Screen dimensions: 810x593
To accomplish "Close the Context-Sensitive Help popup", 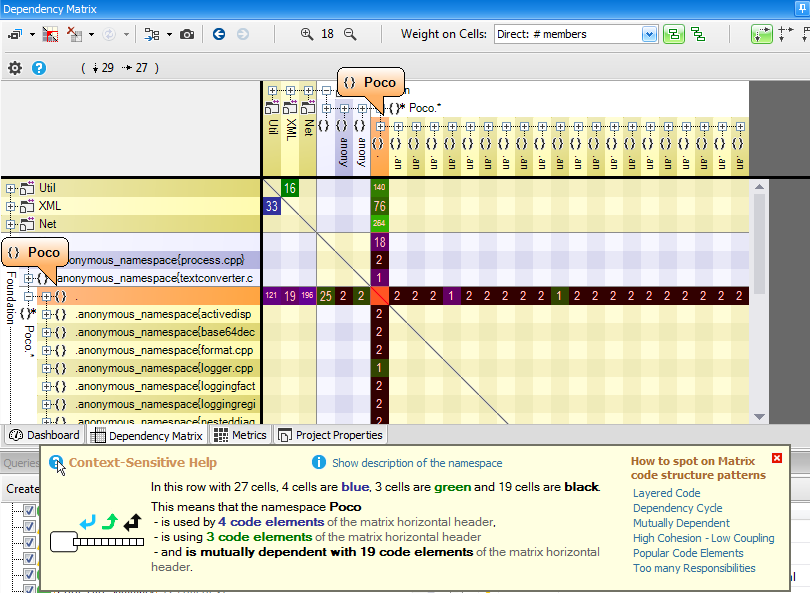I will point(777,459).
